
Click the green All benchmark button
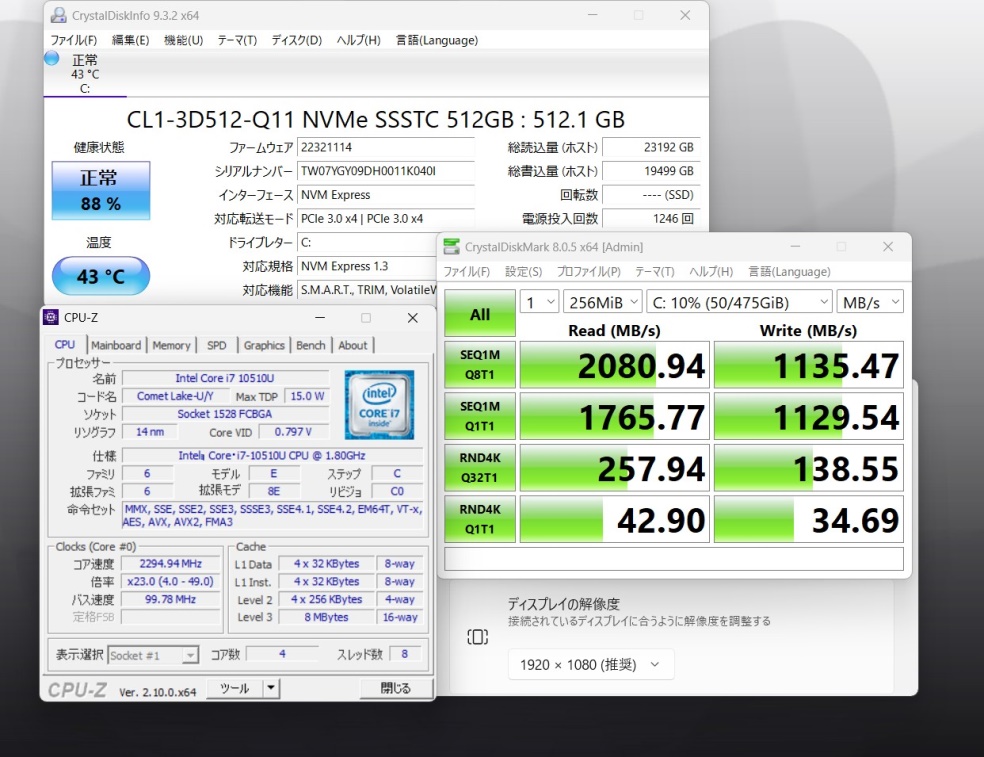(x=480, y=314)
